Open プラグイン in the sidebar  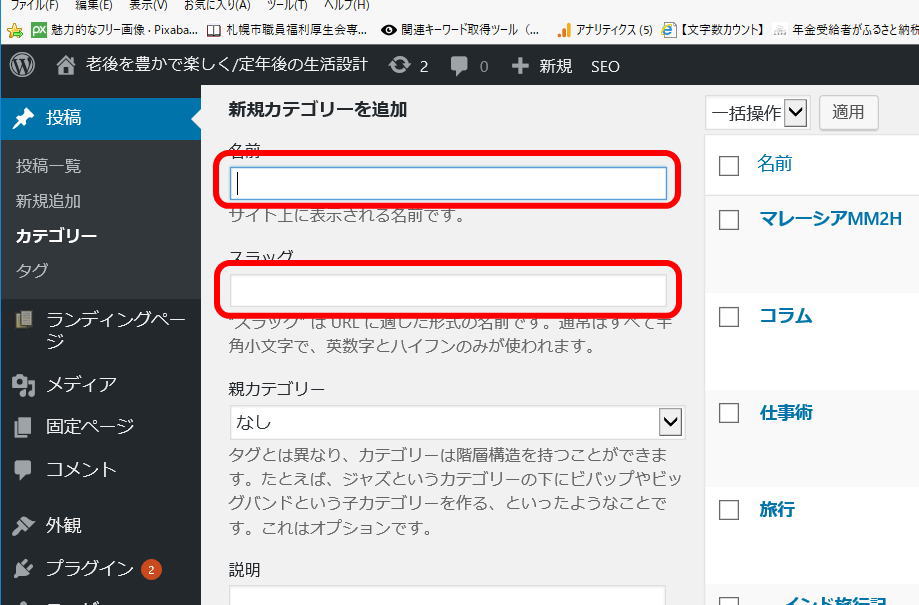click(x=89, y=568)
